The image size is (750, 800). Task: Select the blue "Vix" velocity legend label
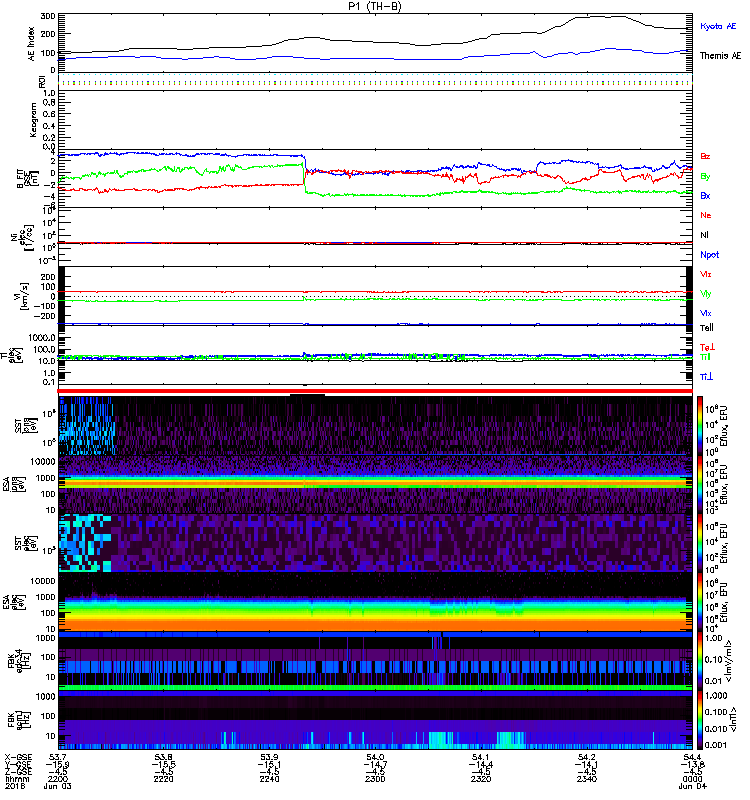(706, 313)
